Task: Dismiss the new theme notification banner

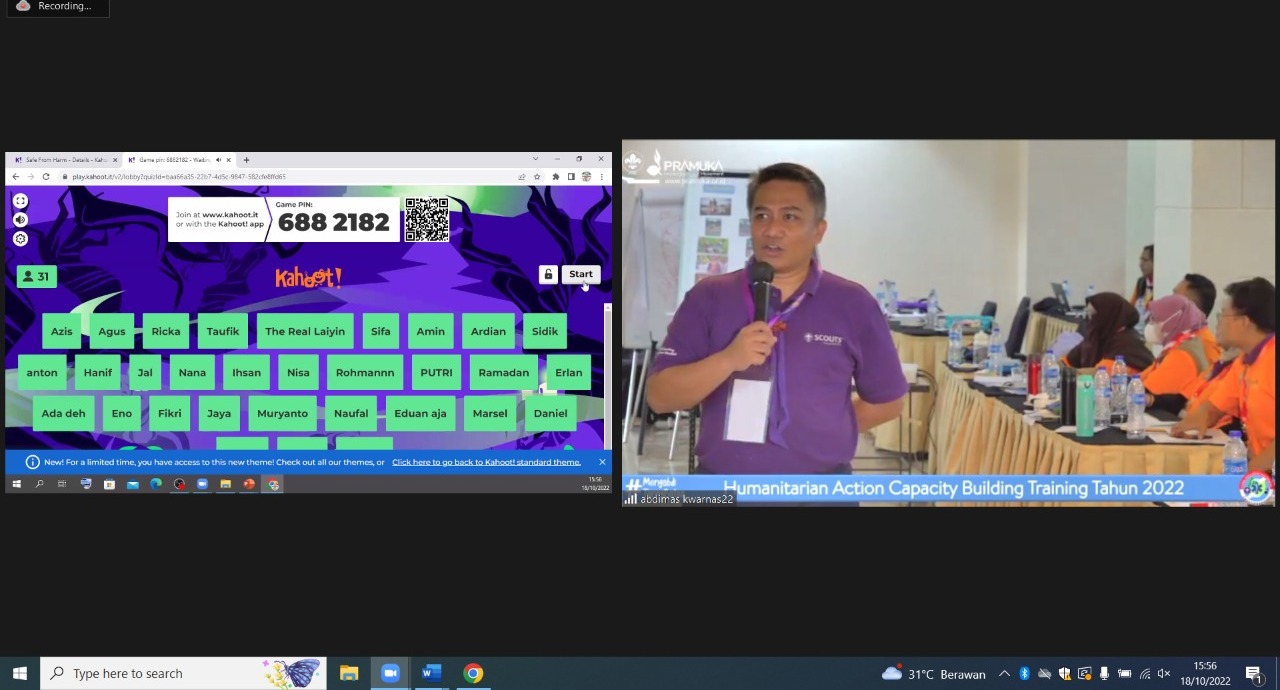Action: (x=602, y=462)
